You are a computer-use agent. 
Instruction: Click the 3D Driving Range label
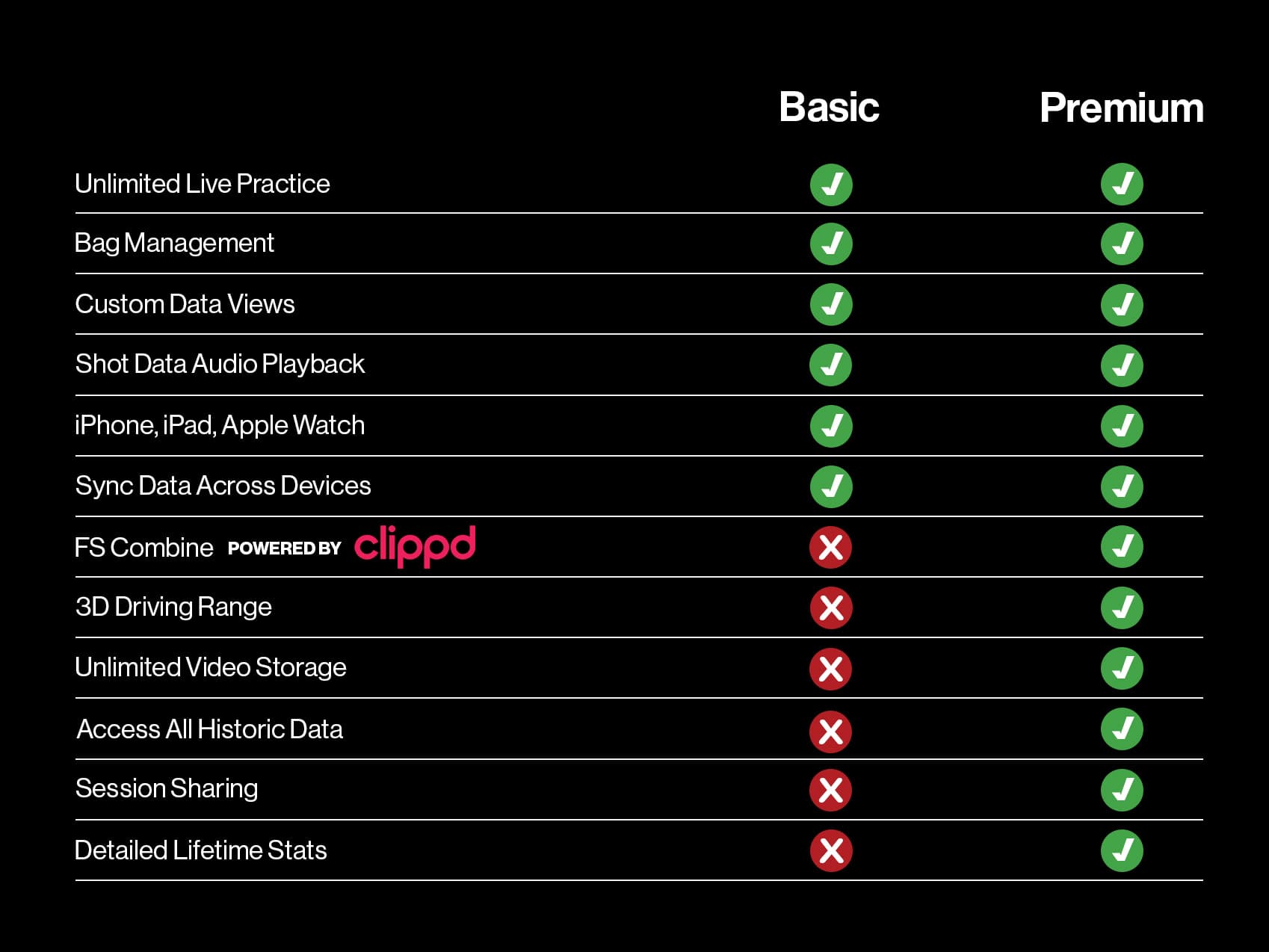(x=173, y=607)
